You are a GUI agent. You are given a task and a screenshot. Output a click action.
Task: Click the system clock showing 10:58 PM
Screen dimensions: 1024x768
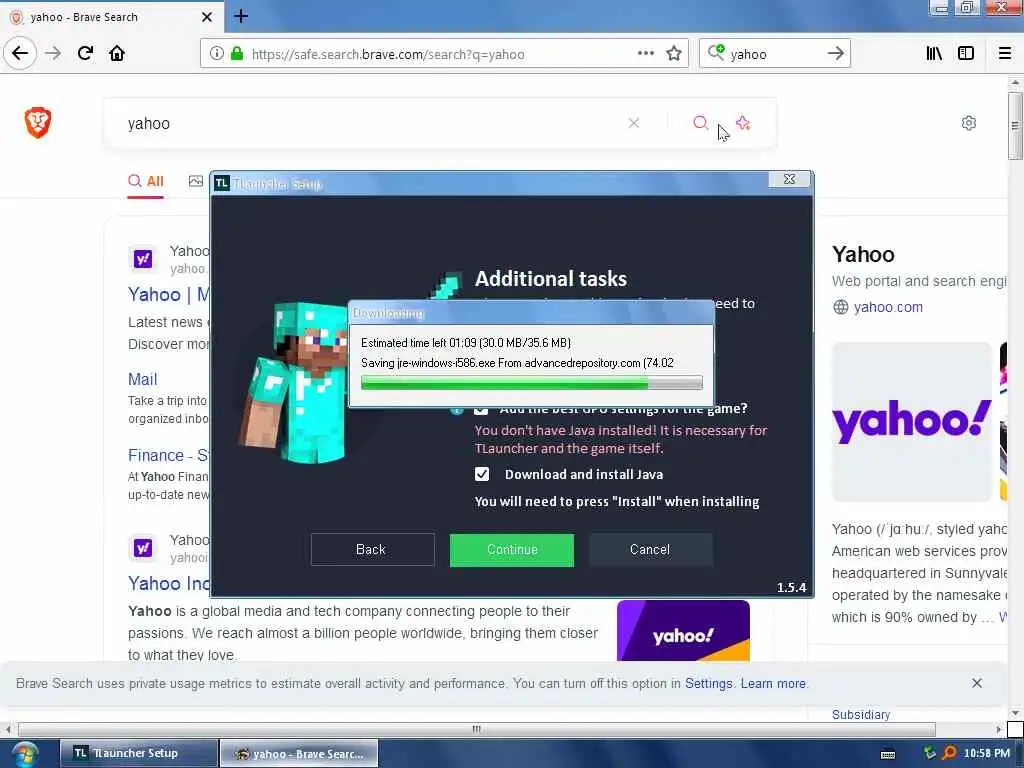point(986,753)
